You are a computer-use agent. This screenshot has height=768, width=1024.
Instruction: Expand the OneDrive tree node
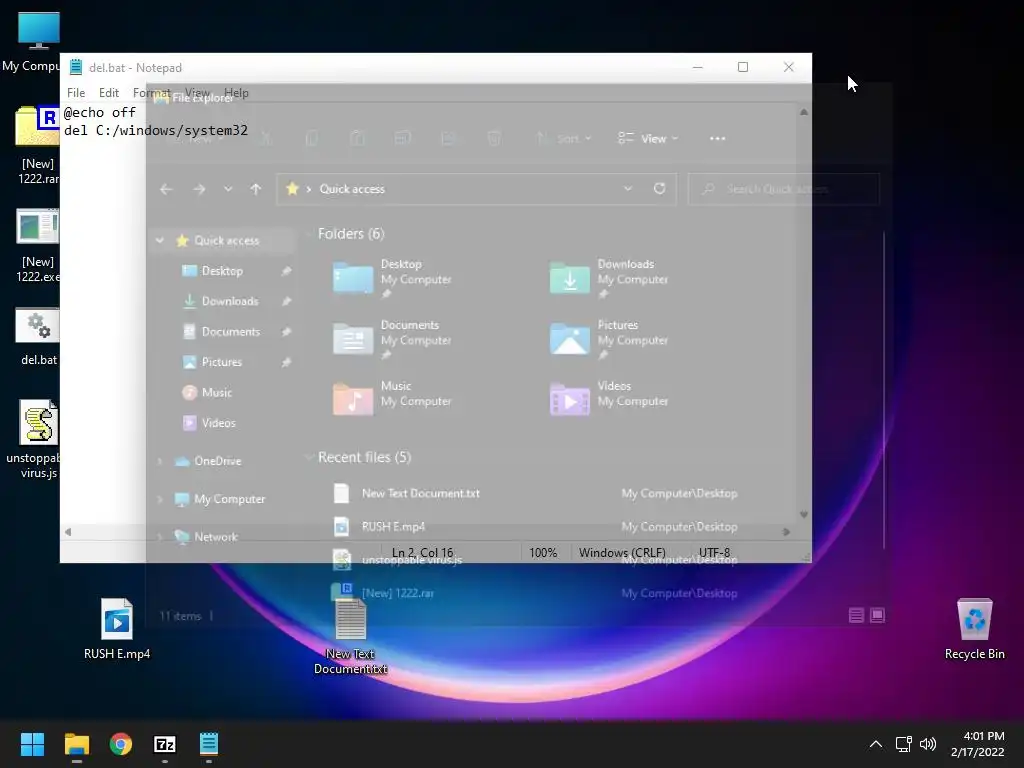pos(160,461)
